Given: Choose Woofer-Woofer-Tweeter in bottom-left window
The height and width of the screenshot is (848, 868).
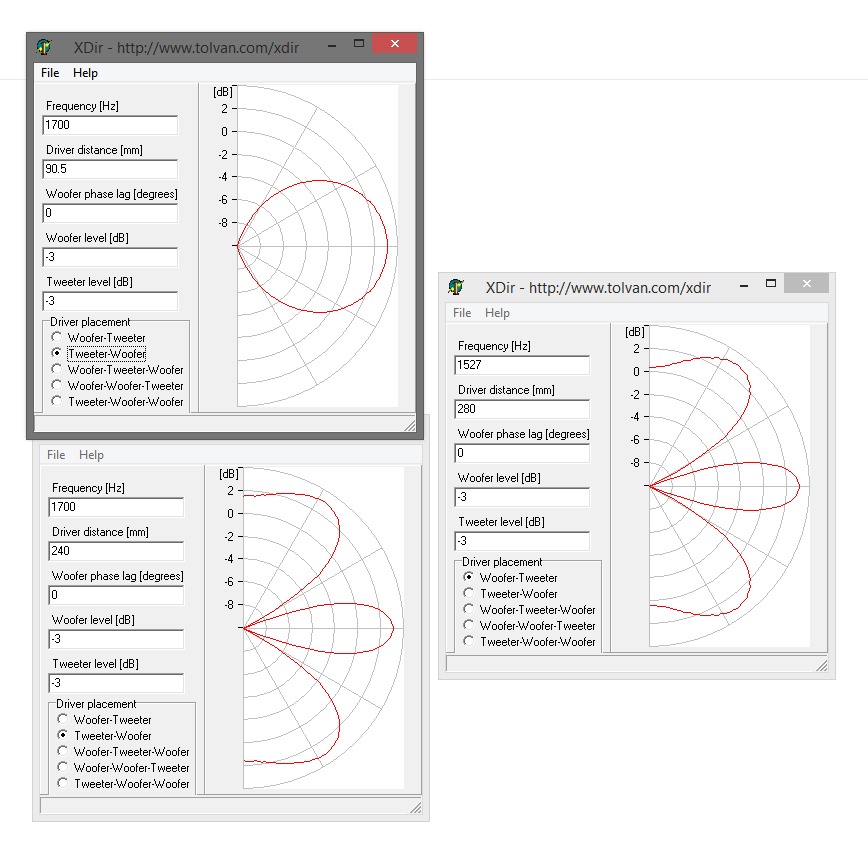Looking at the screenshot, I should pyautogui.click(x=123, y=768).
